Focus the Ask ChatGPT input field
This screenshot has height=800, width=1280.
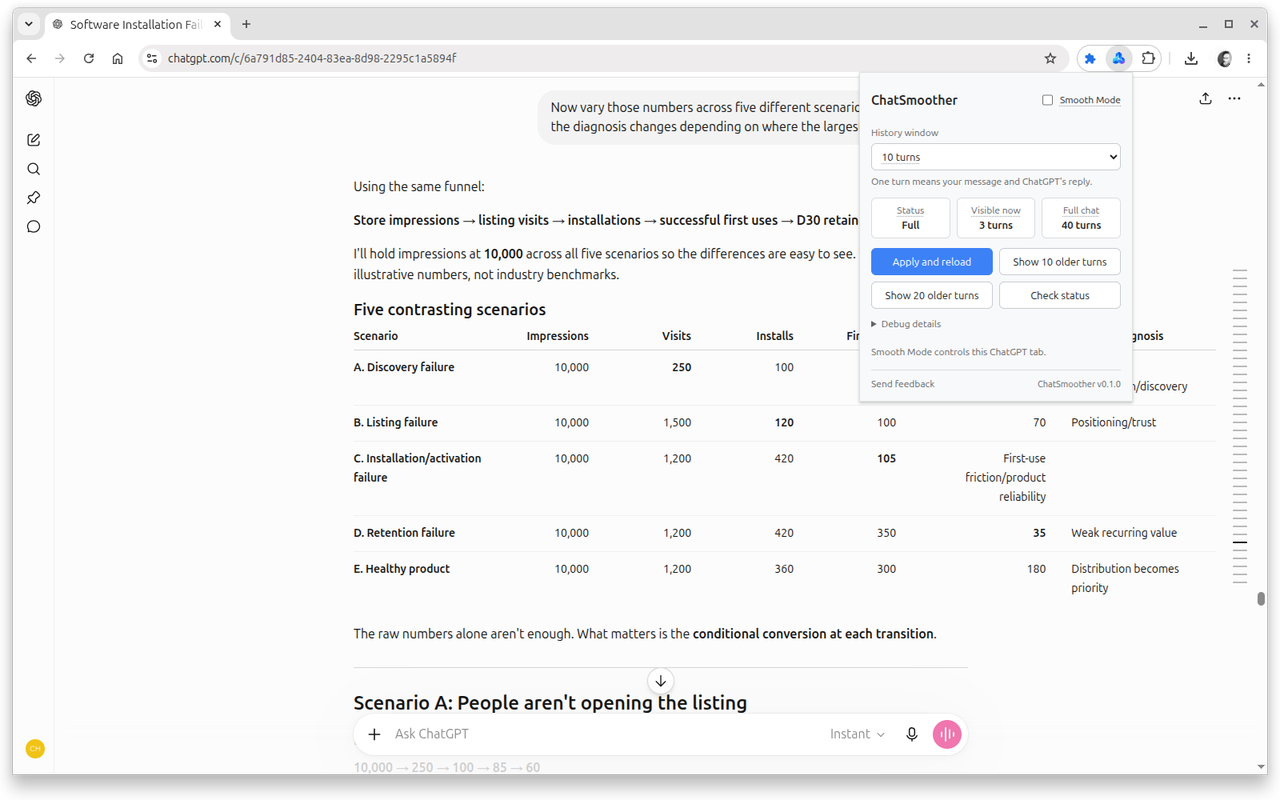tap(605, 734)
